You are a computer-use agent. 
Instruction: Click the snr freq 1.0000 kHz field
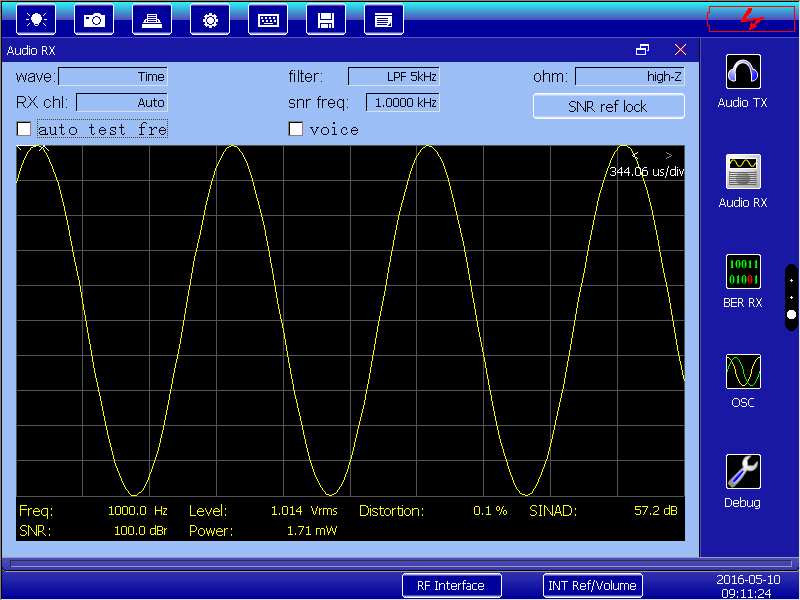(x=403, y=102)
